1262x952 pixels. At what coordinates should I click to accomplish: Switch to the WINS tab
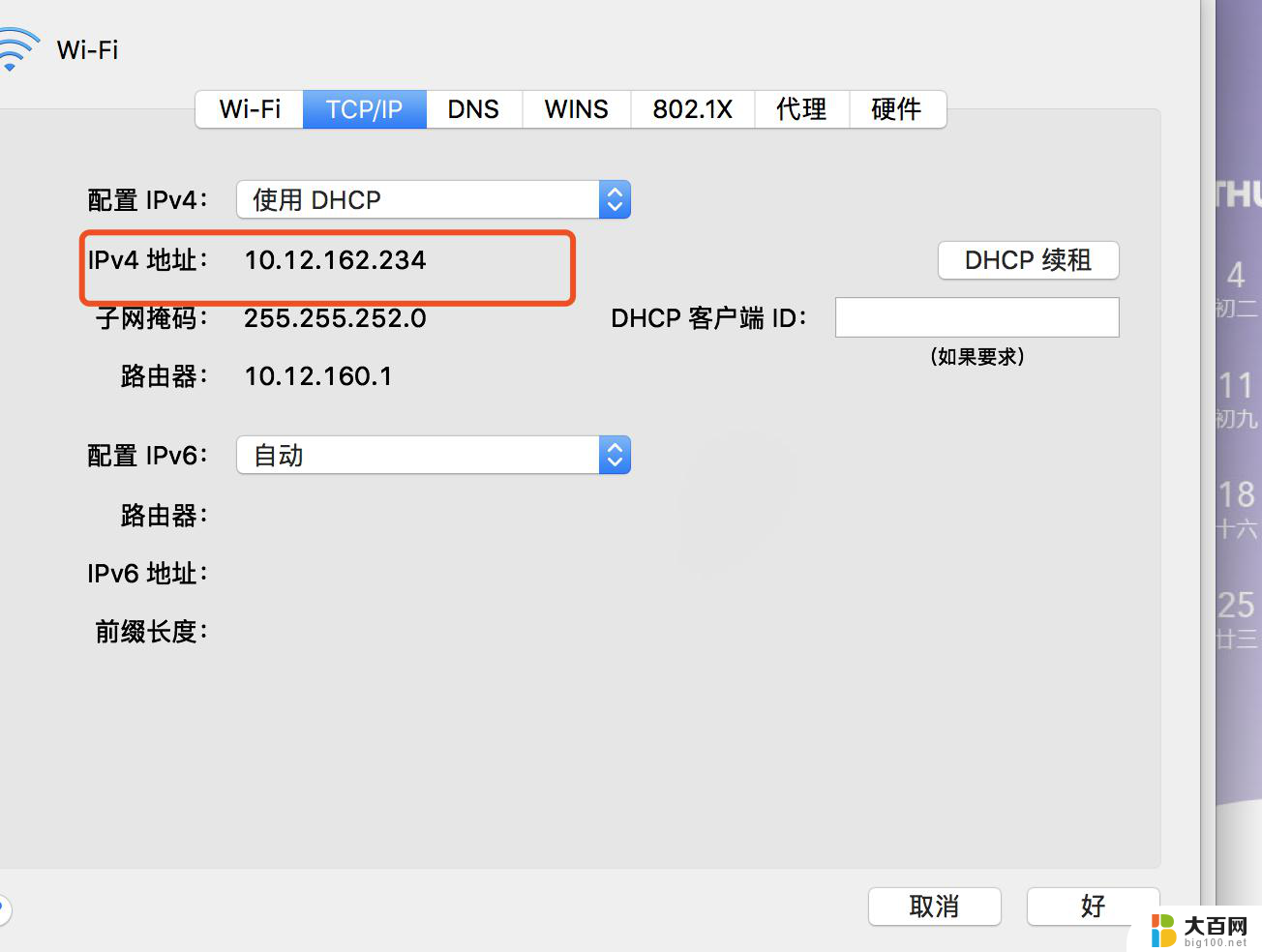pyautogui.click(x=577, y=109)
